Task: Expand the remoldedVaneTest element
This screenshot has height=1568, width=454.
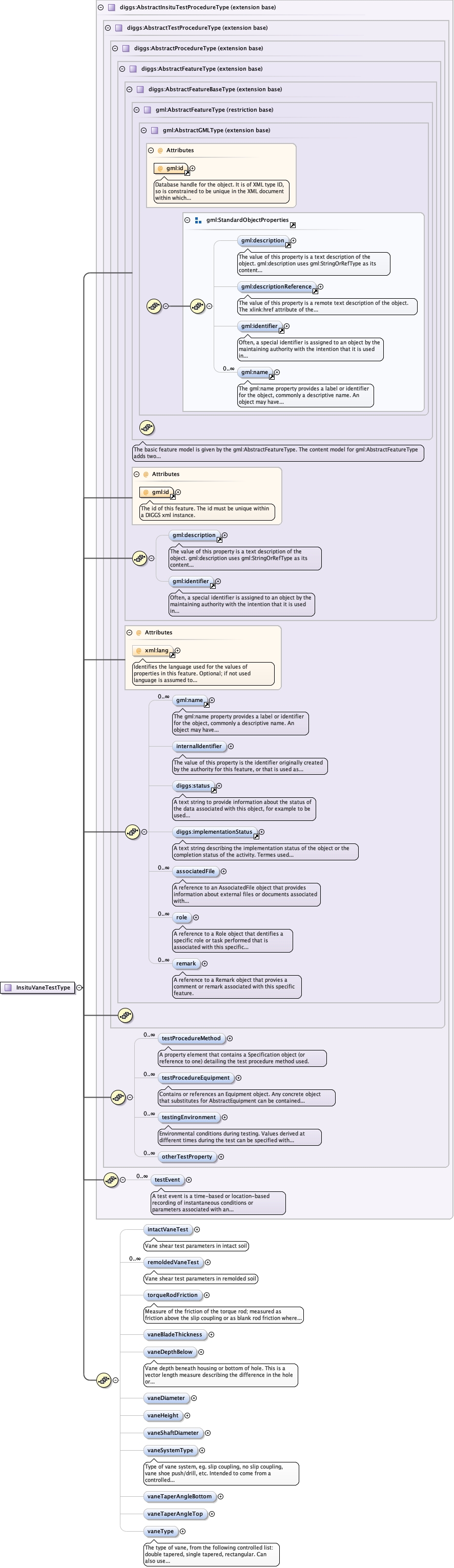Action: pos(208,1262)
